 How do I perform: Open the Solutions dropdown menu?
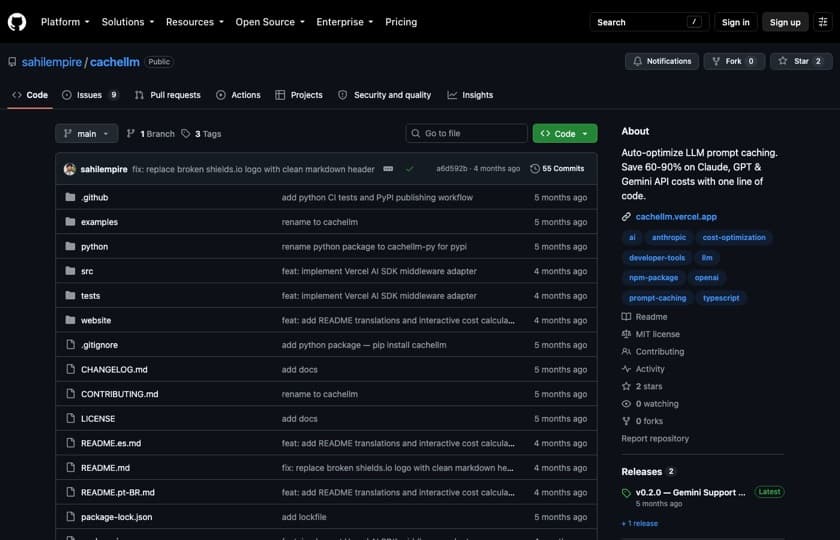(128, 22)
